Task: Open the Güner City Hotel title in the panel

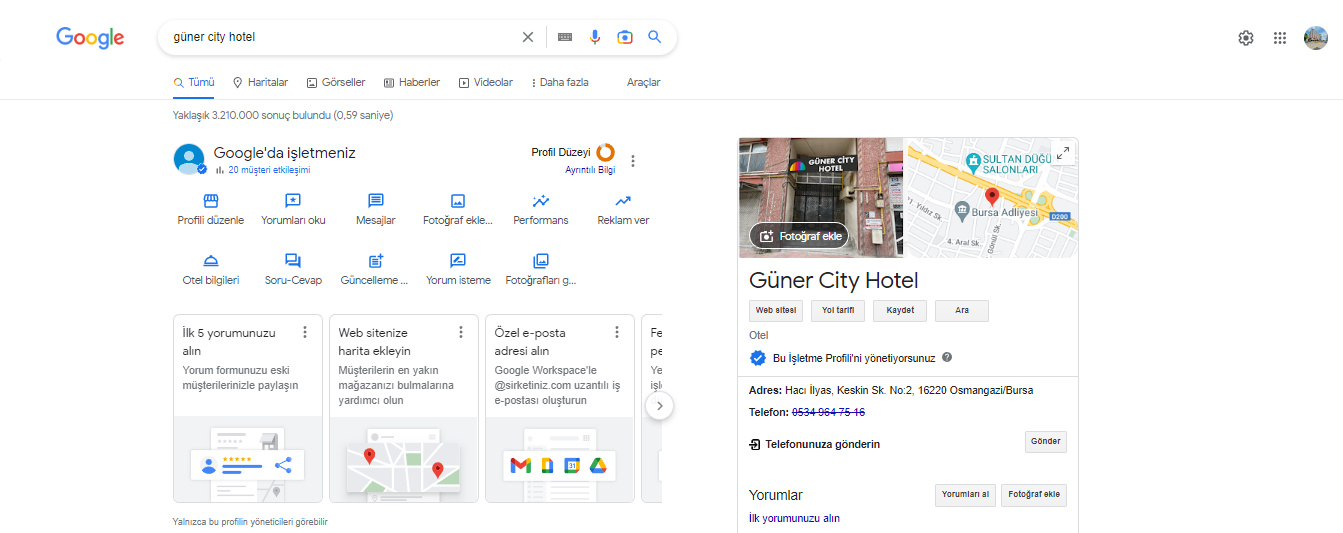Action: tap(834, 281)
